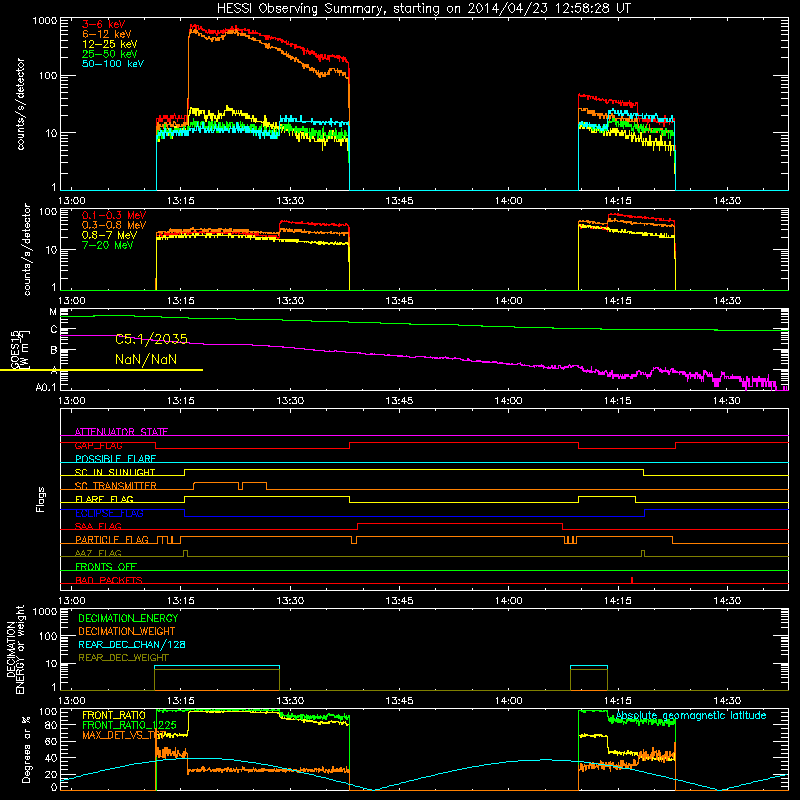The height and width of the screenshot is (800, 800).
Task: Click the FLARE_FLAG label
Action: [x=104, y=499]
